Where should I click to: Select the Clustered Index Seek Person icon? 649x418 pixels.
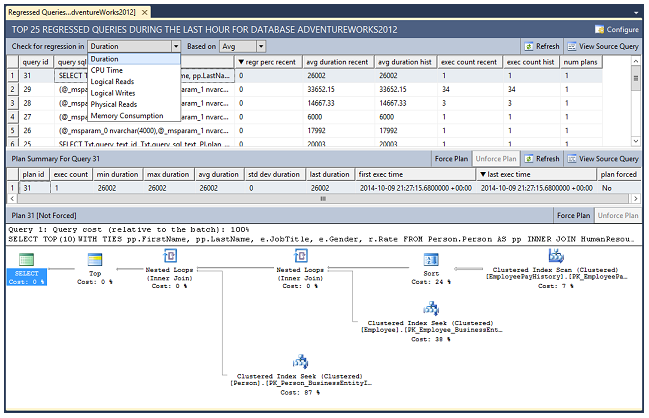[300, 362]
